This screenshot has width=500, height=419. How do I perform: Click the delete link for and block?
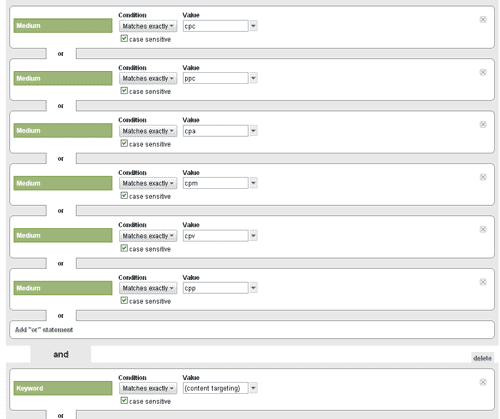point(482,358)
